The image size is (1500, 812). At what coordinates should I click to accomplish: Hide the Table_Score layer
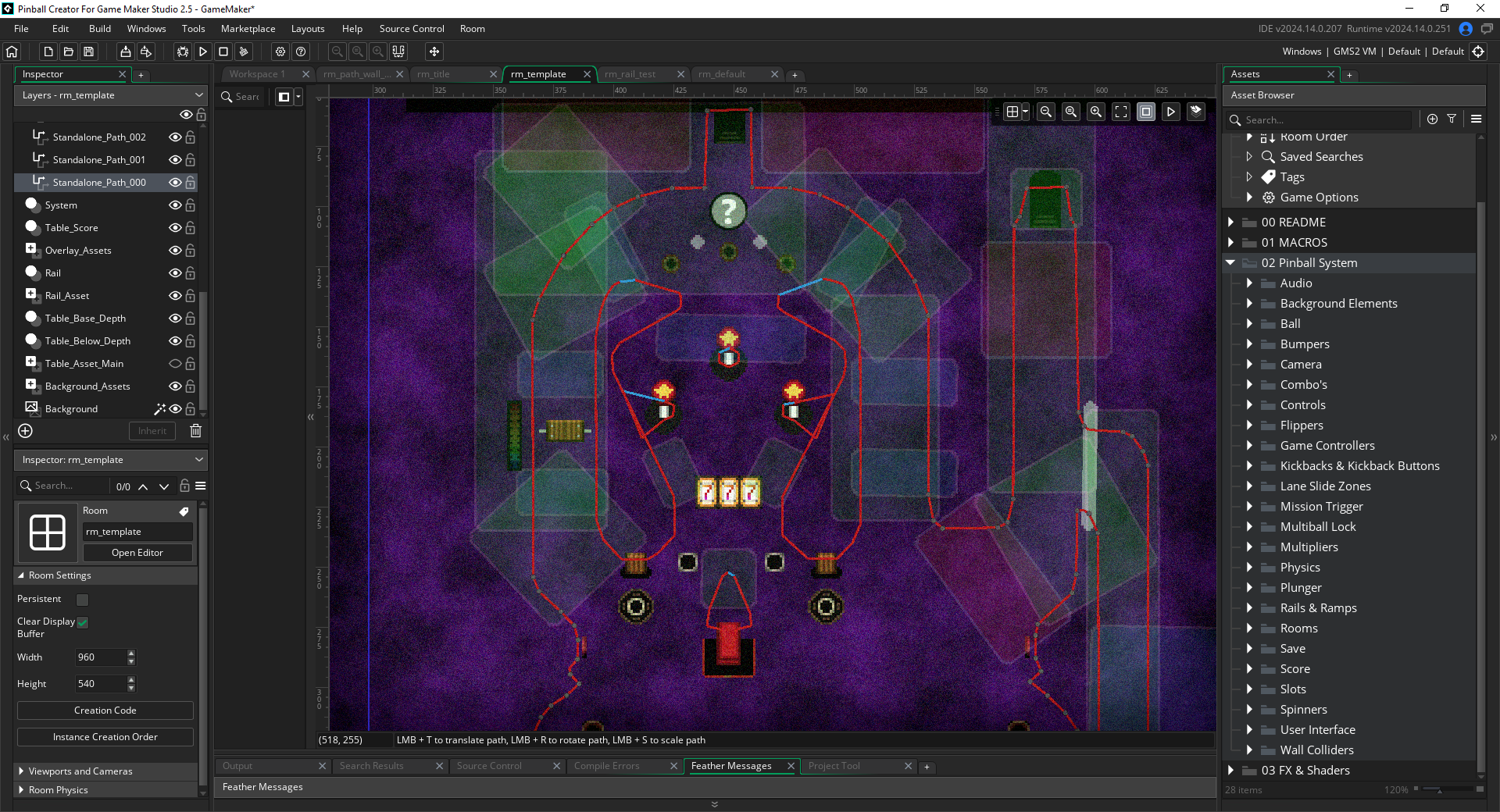click(x=175, y=228)
